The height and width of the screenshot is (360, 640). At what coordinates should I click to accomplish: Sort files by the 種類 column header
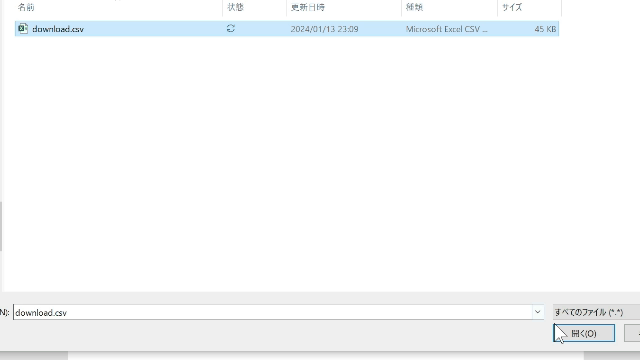pyautogui.click(x=414, y=7)
